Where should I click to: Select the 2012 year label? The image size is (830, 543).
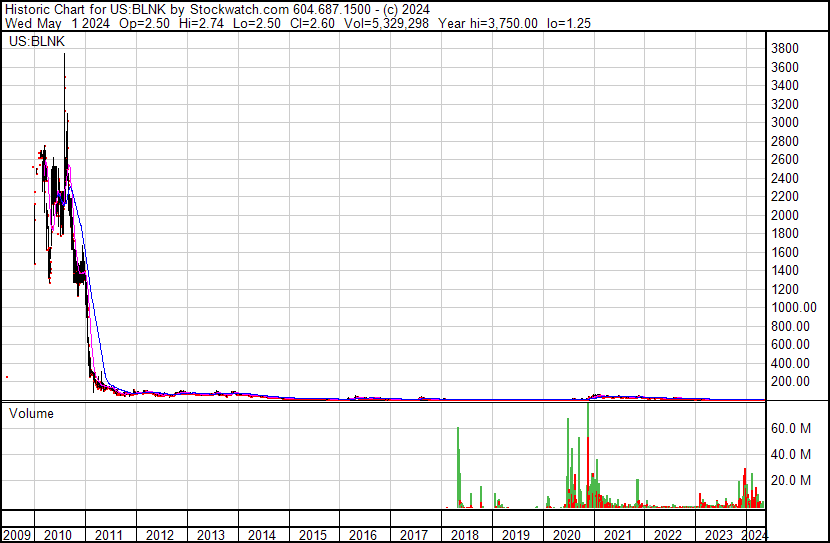tap(159, 535)
